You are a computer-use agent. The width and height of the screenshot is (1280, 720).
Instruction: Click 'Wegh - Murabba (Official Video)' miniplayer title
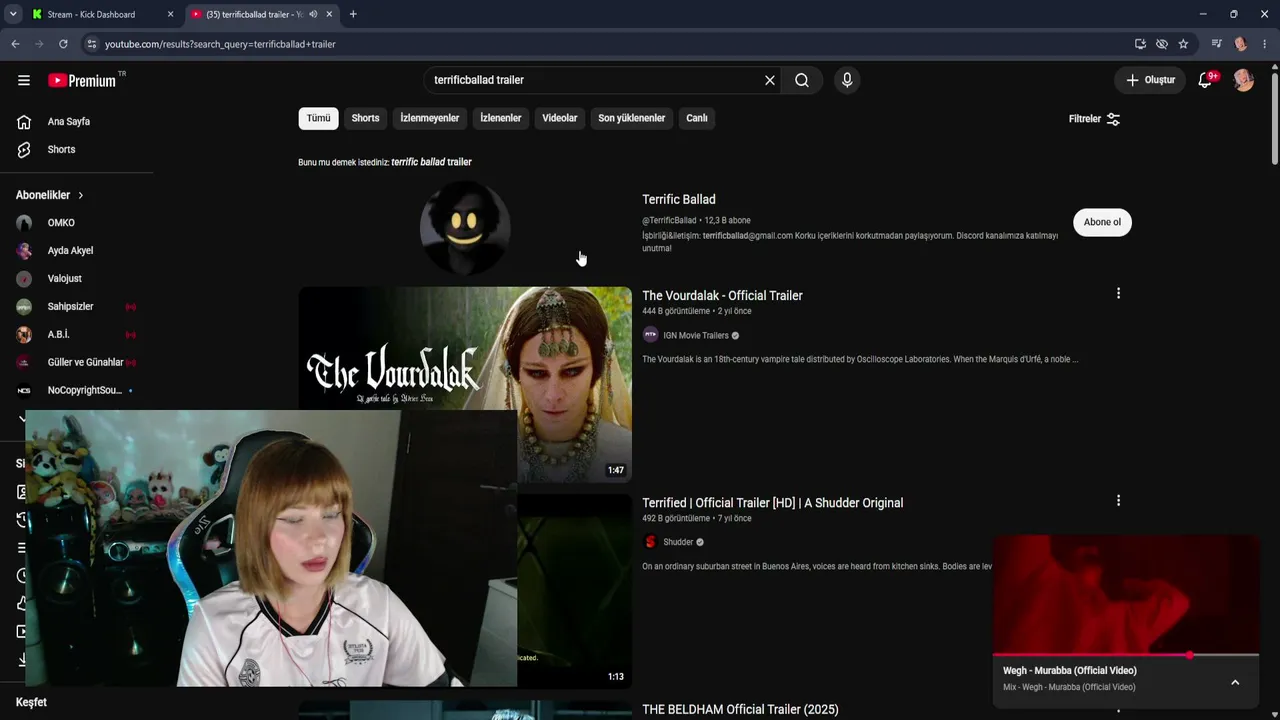tap(1070, 671)
